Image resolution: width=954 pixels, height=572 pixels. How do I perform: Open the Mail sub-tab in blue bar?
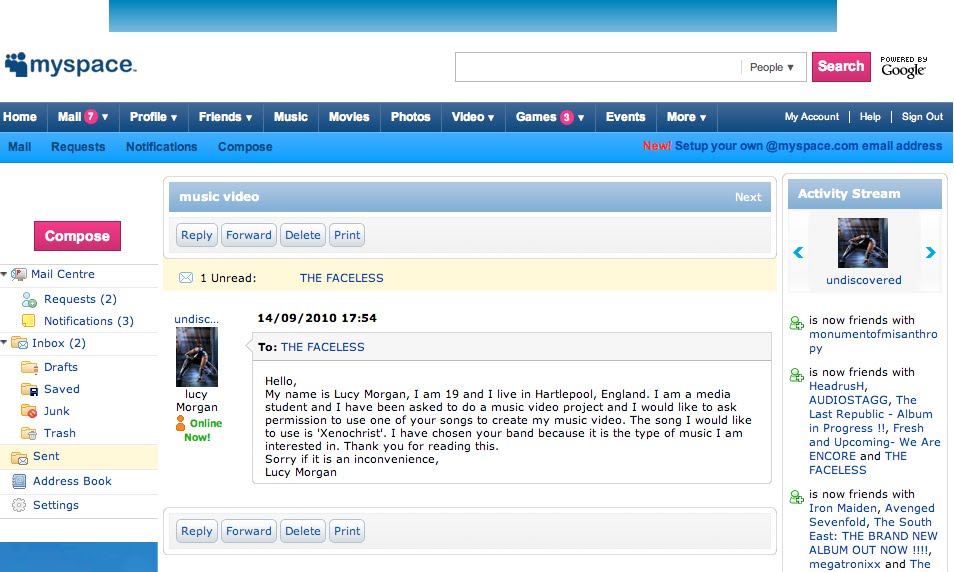[x=19, y=147]
